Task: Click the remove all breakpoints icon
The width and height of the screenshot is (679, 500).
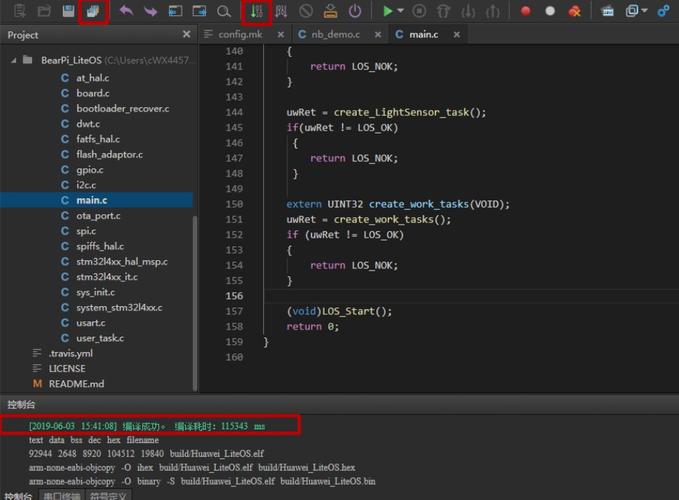Action: pyautogui.click(x=575, y=11)
